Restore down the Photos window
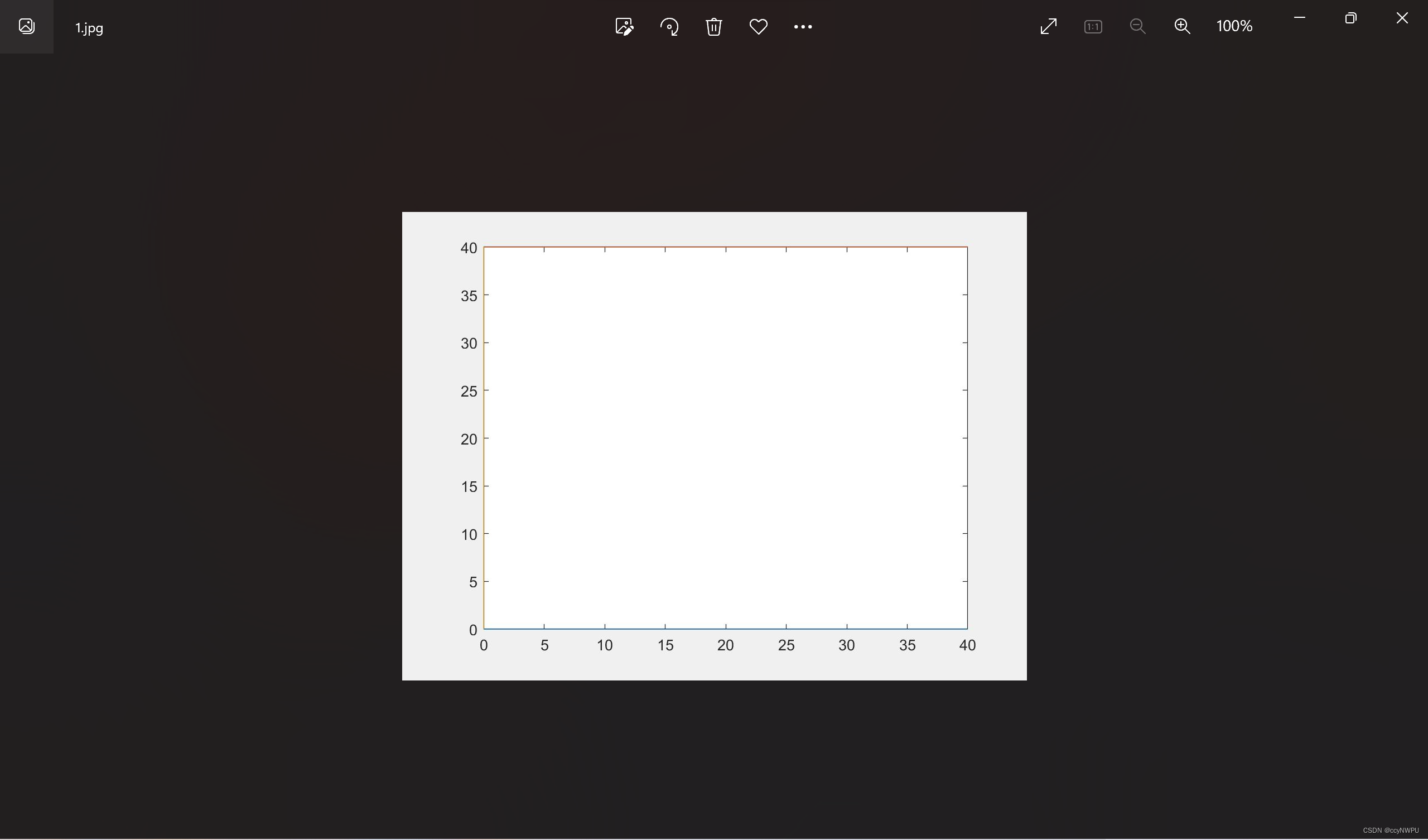Screen dimensions: 1428x840 1351,18
